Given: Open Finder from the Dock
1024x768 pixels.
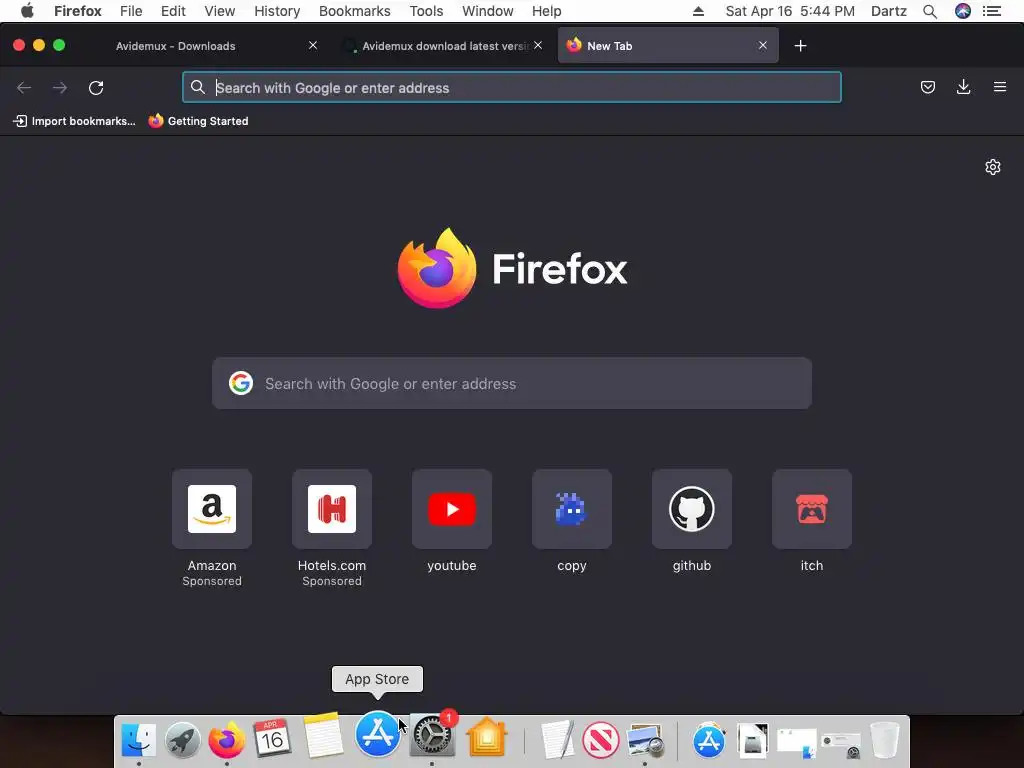Looking at the screenshot, I should click(138, 741).
